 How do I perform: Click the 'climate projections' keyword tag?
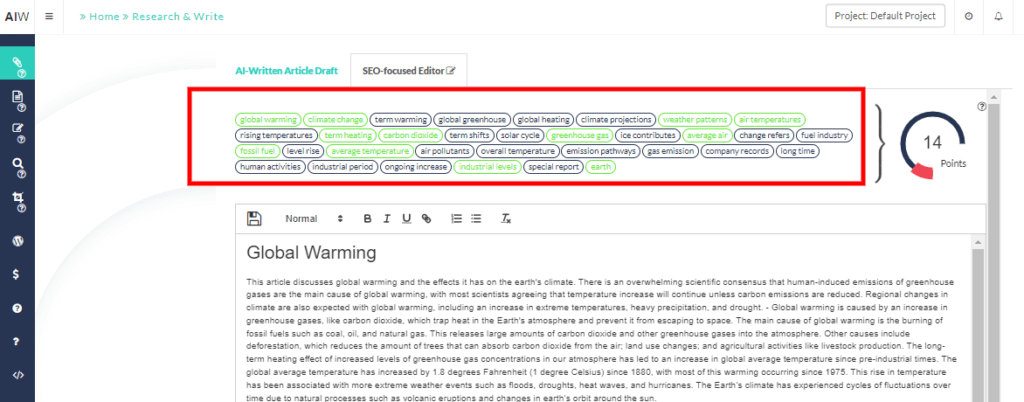point(616,119)
